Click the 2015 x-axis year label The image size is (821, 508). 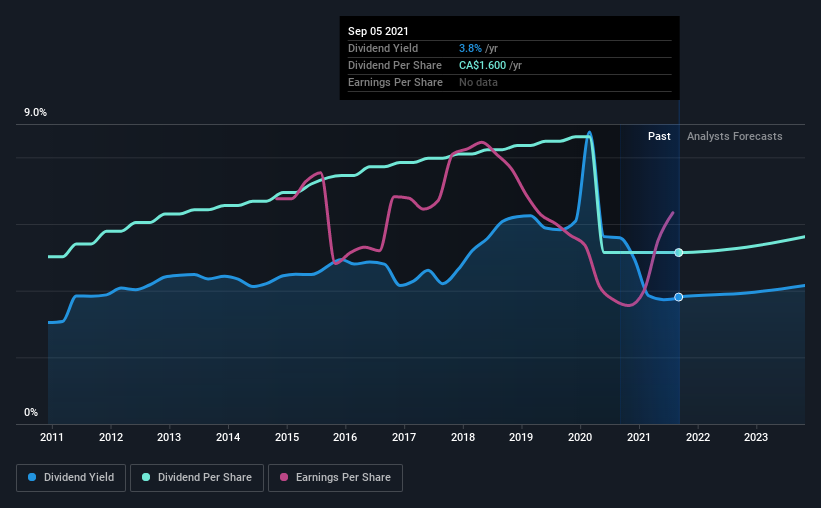point(287,437)
